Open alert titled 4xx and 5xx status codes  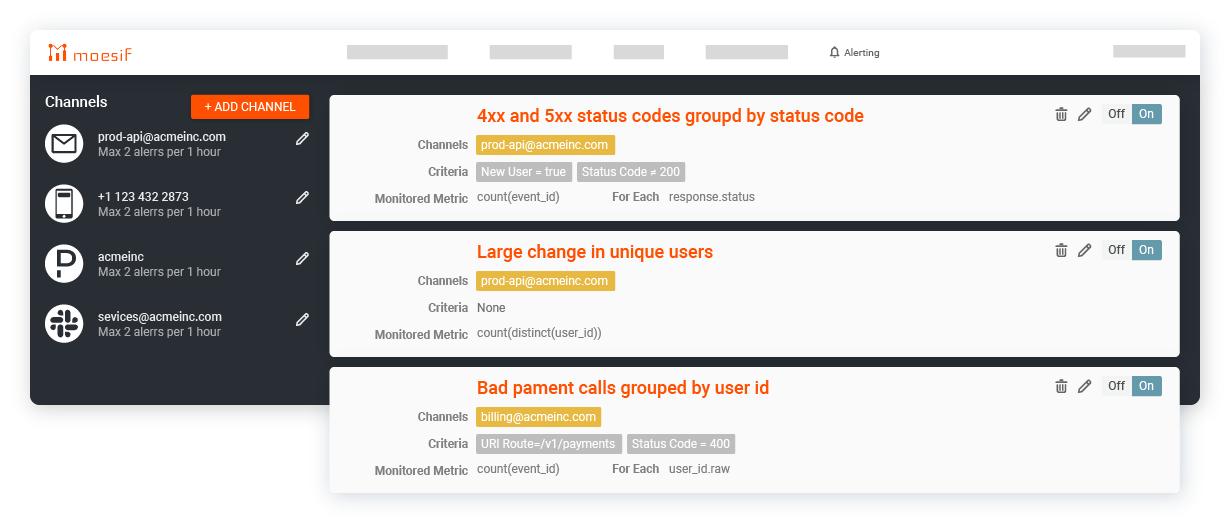pyautogui.click(x=670, y=116)
